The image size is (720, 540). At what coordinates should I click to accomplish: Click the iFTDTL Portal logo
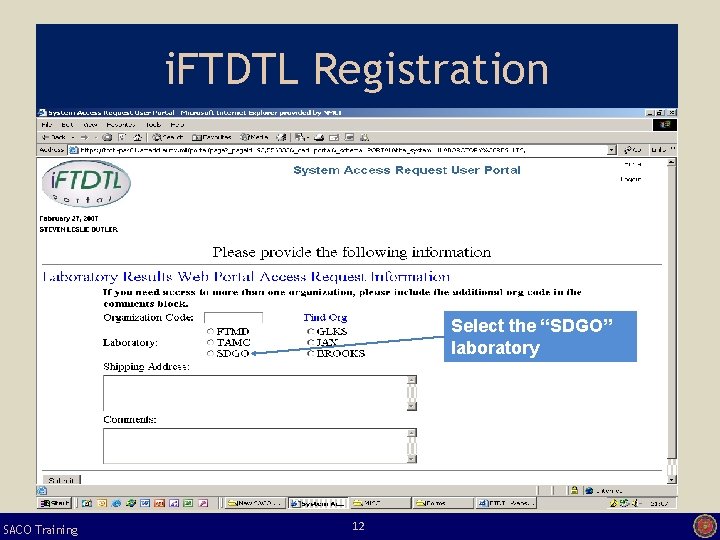click(x=86, y=183)
